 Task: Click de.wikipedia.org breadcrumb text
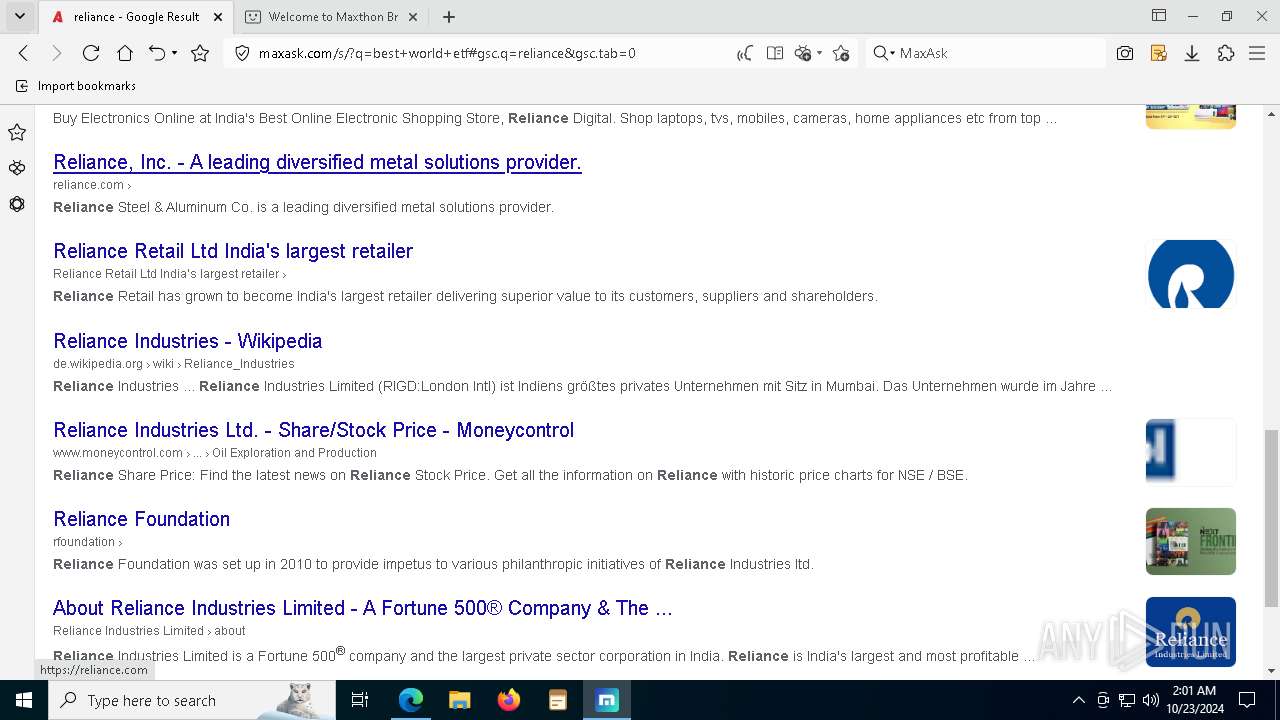[x=98, y=364]
